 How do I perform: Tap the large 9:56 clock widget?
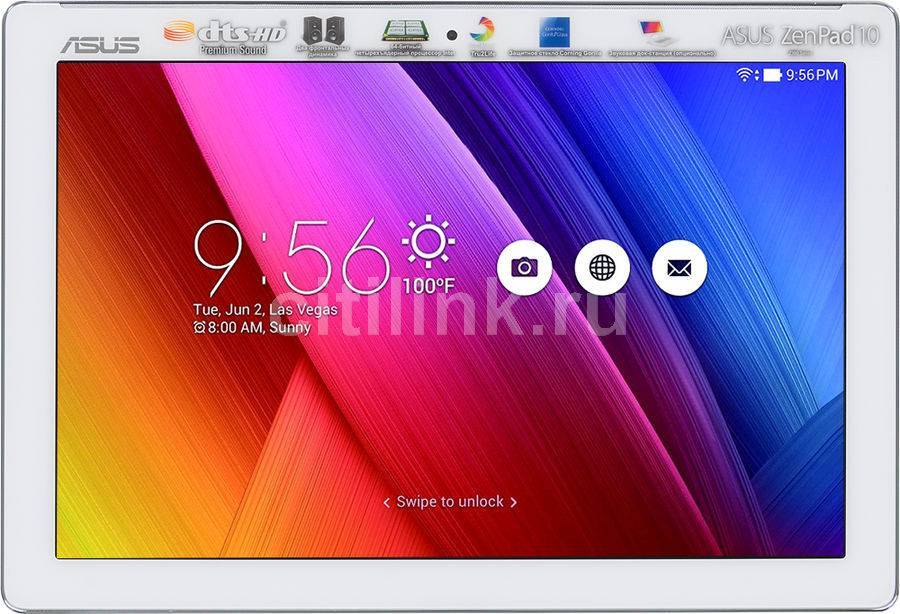[x=292, y=258]
